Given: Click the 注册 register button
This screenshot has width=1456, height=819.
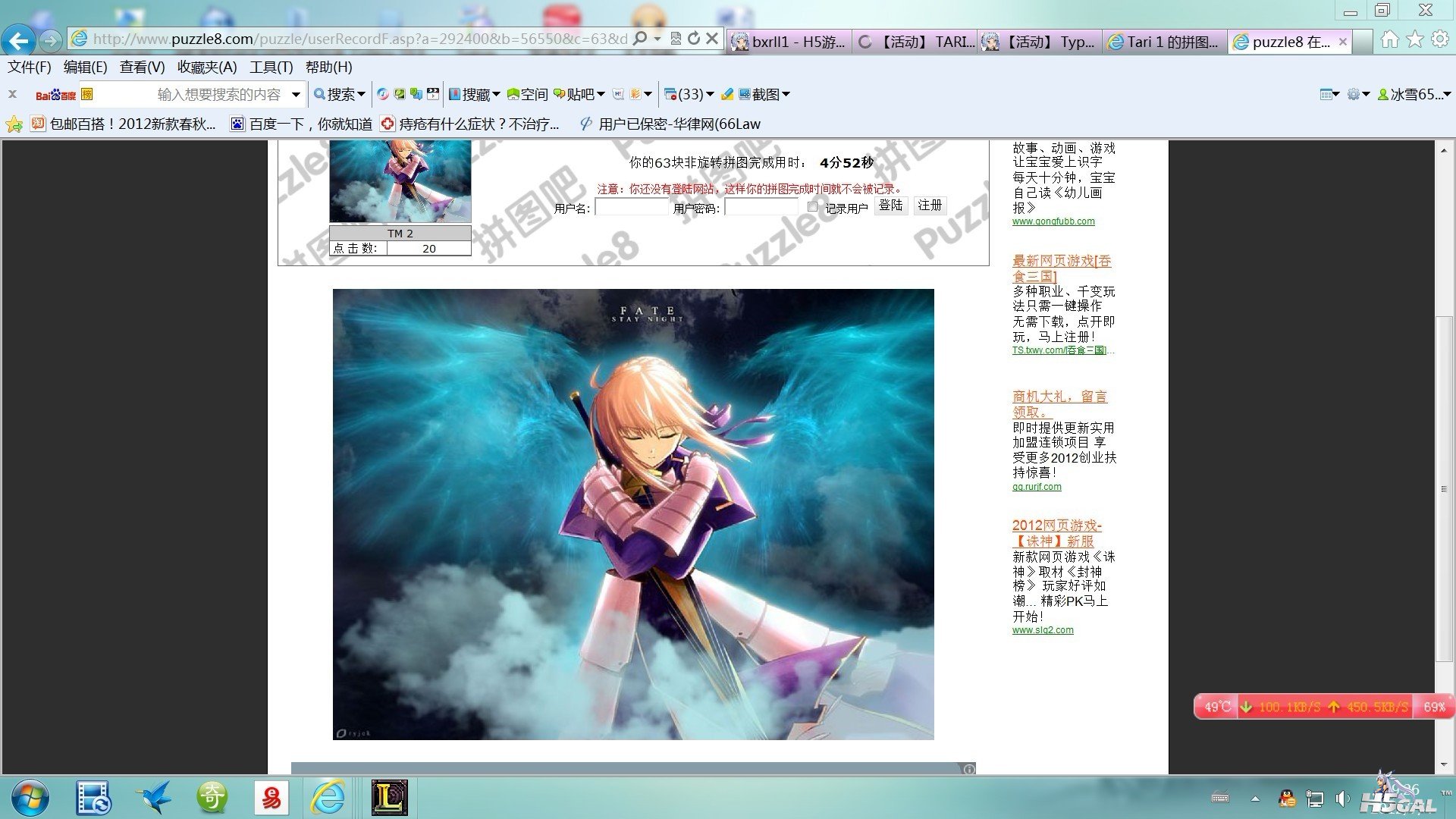Looking at the screenshot, I should click(930, 206).
